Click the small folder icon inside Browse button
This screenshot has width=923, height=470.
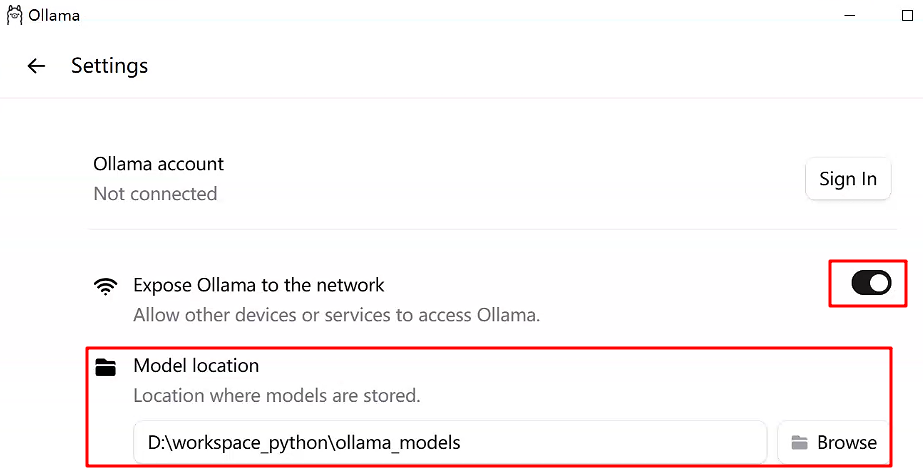799,443
